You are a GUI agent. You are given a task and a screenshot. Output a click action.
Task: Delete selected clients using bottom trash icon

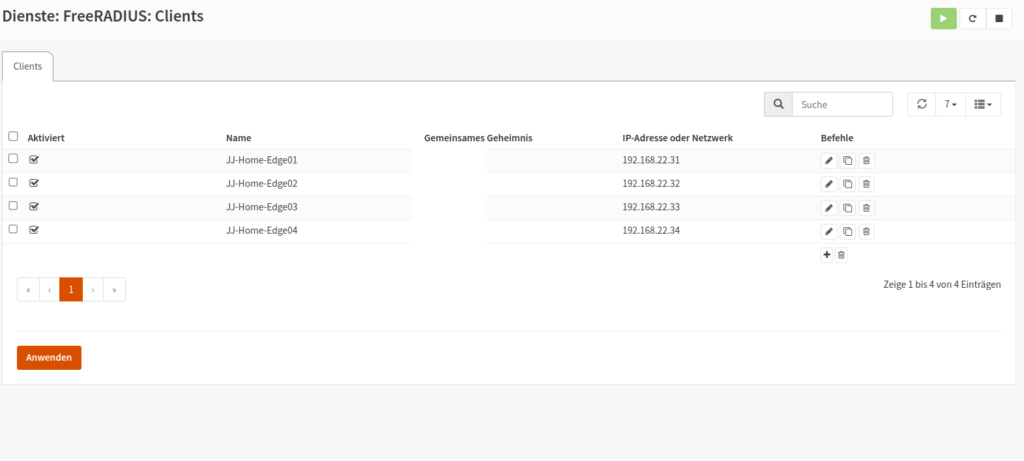(841, 255)
